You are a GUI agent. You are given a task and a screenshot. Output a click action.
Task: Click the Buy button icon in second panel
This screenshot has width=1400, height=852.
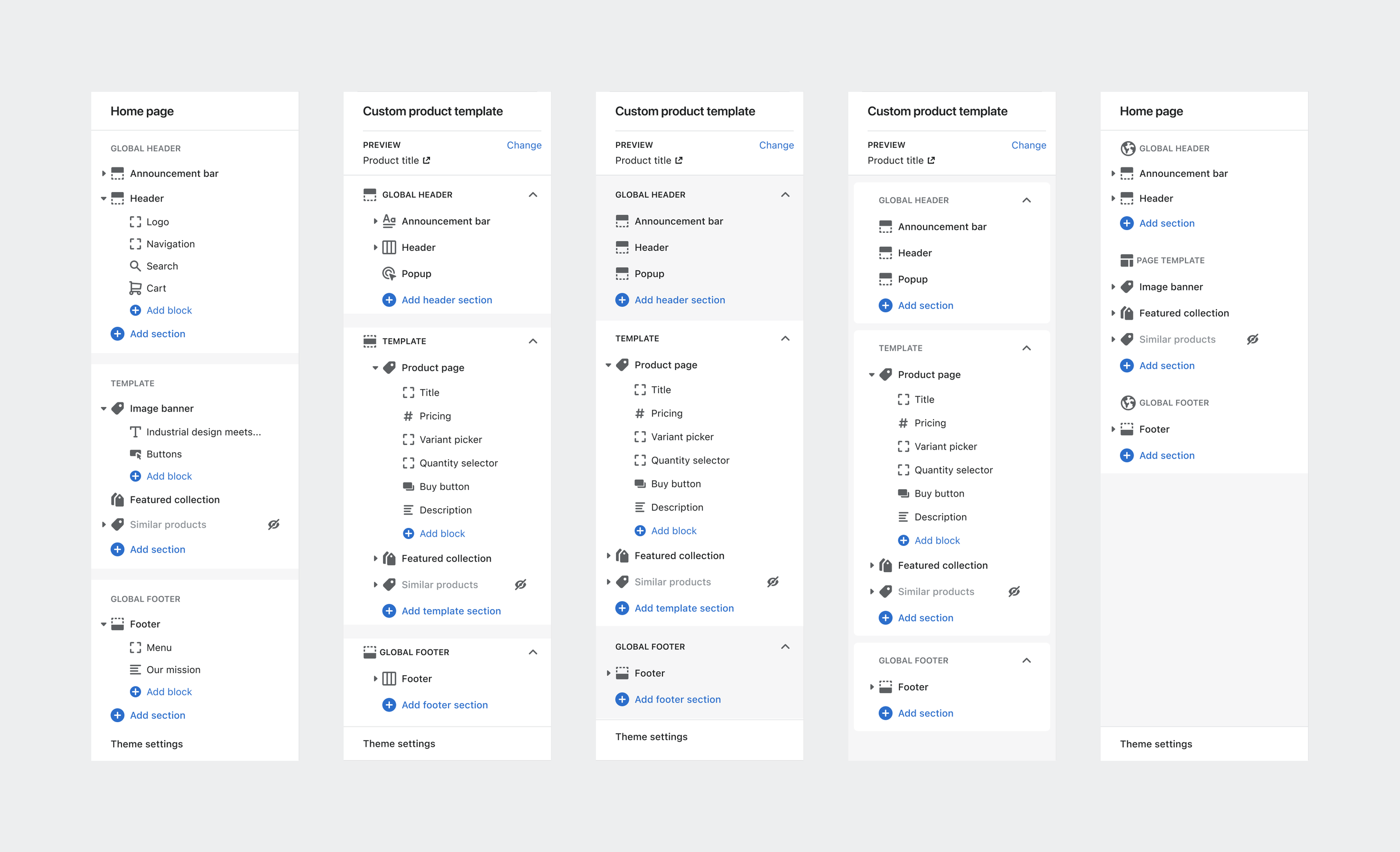408,486
